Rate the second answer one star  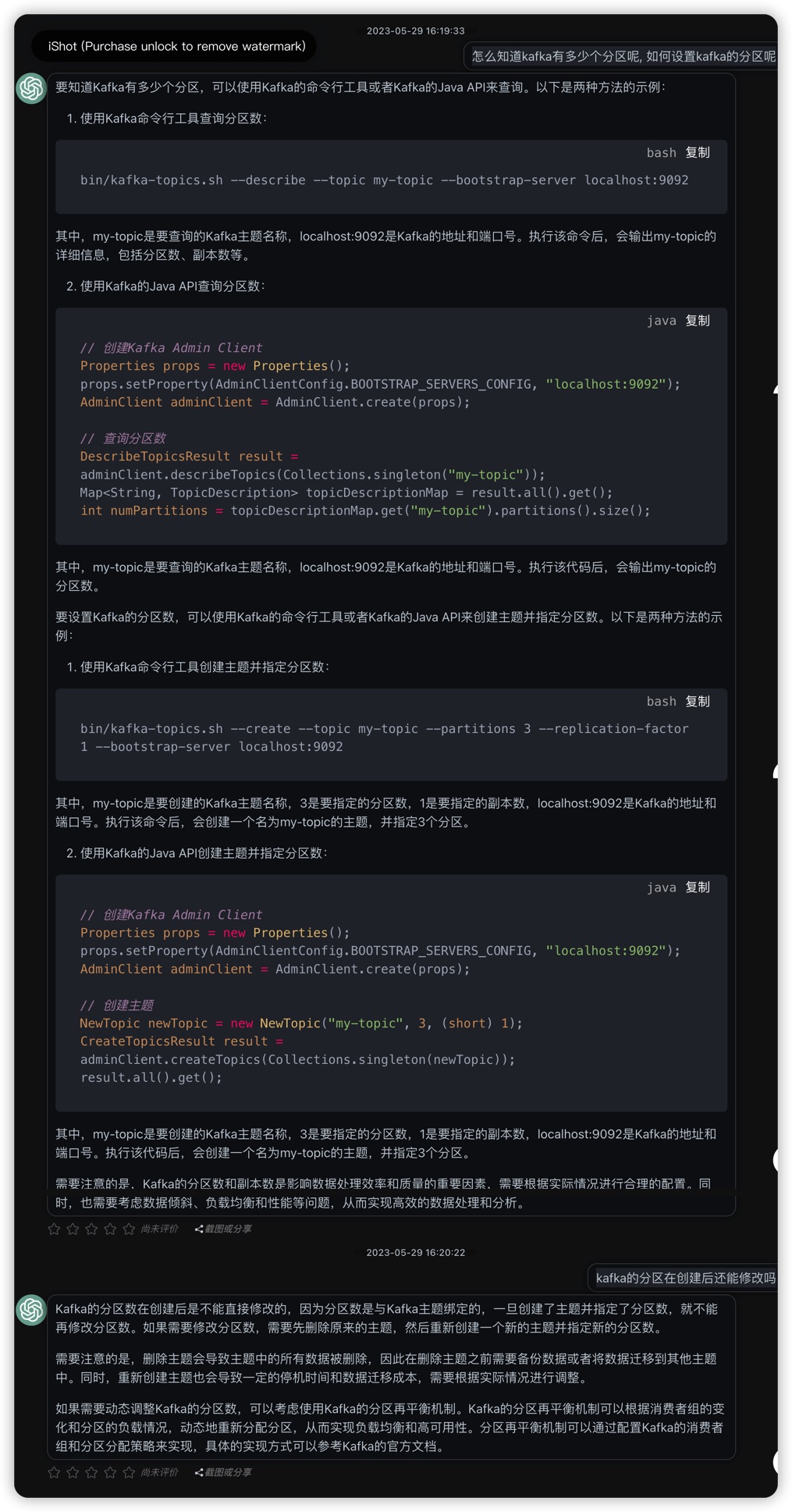54,1472
